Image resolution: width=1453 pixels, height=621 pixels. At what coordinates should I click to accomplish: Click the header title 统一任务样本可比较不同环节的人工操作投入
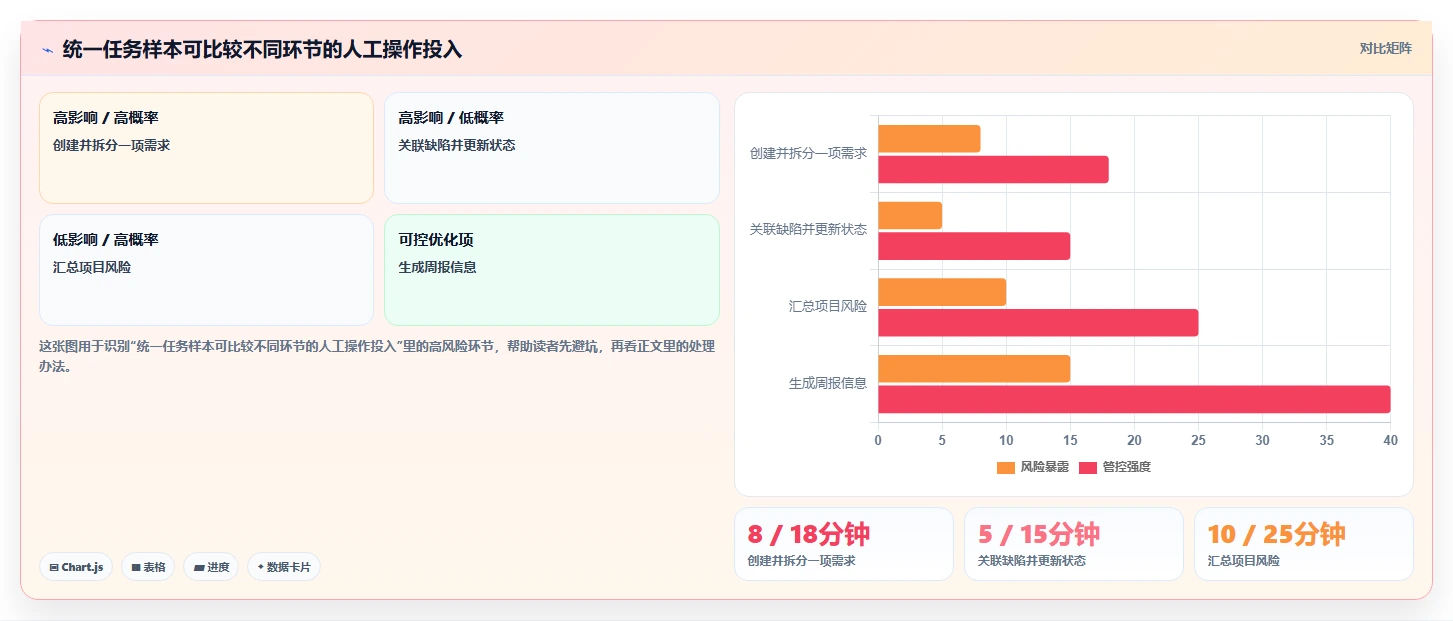(262, 49)
